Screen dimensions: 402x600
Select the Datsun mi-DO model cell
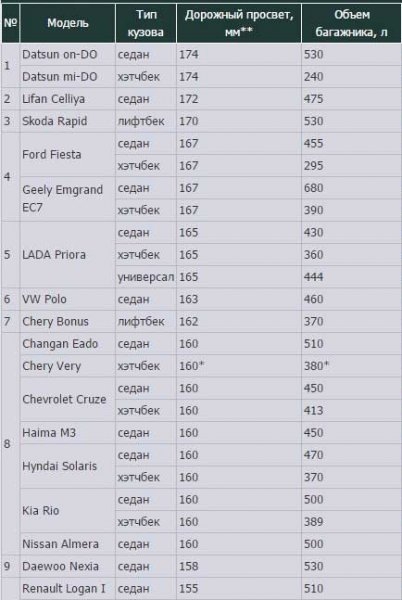click(67, 77)
